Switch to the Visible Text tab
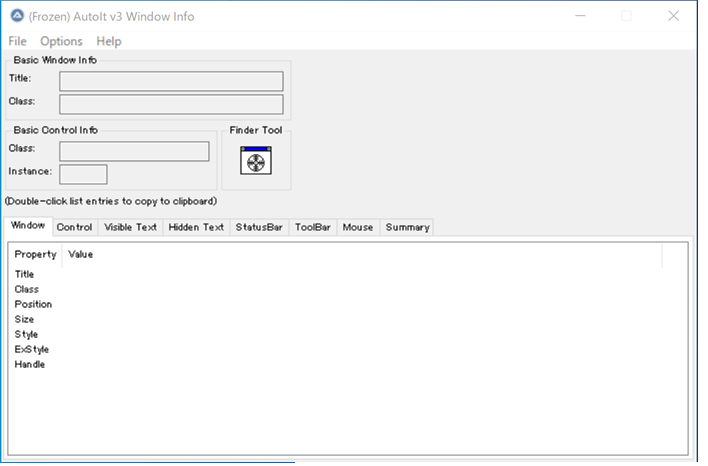The width and height of the screenshot is (708, 466). click(130, 227)
